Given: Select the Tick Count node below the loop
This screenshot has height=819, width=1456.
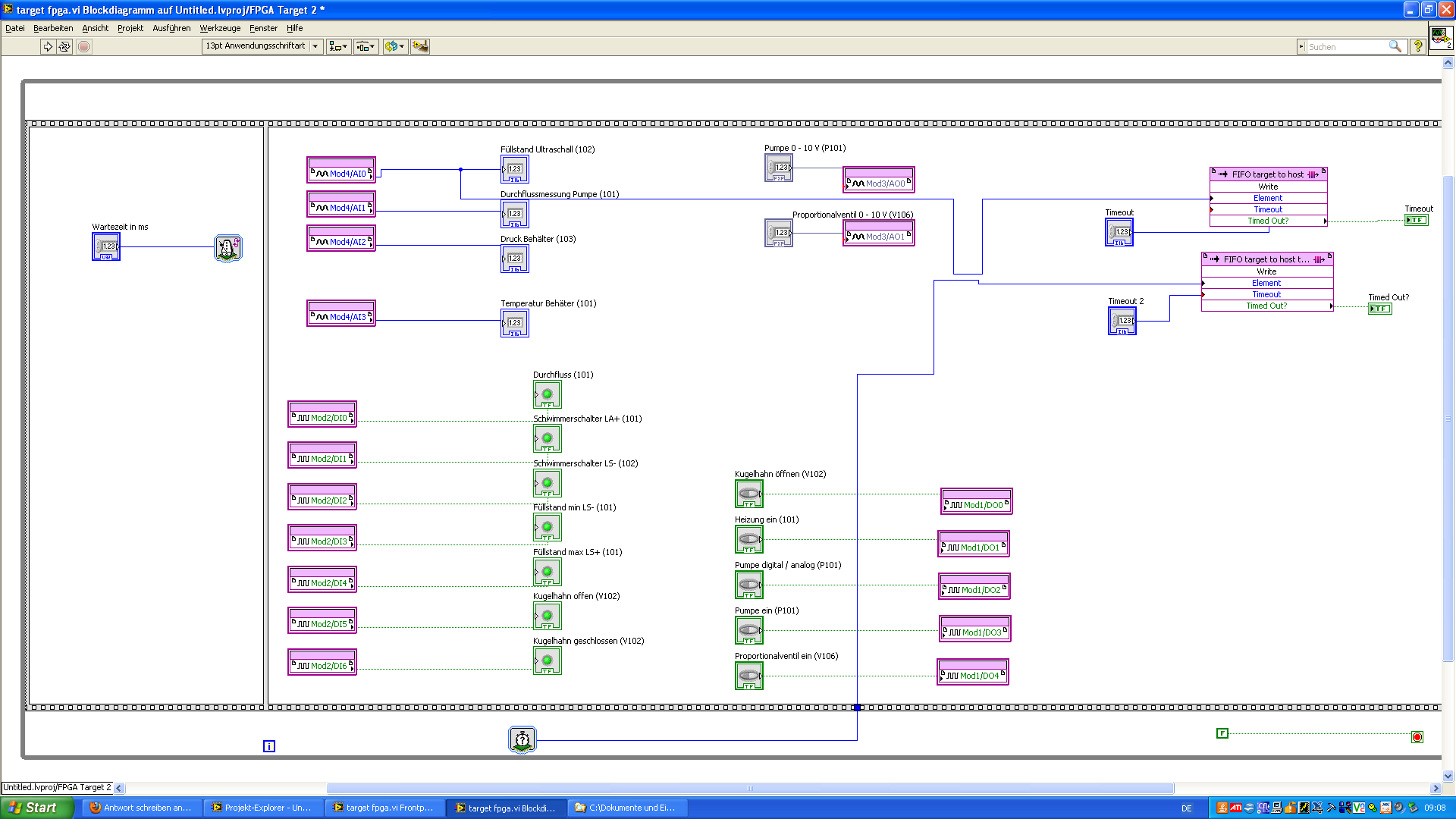Looking at the screenshot, I should (522, 739).
